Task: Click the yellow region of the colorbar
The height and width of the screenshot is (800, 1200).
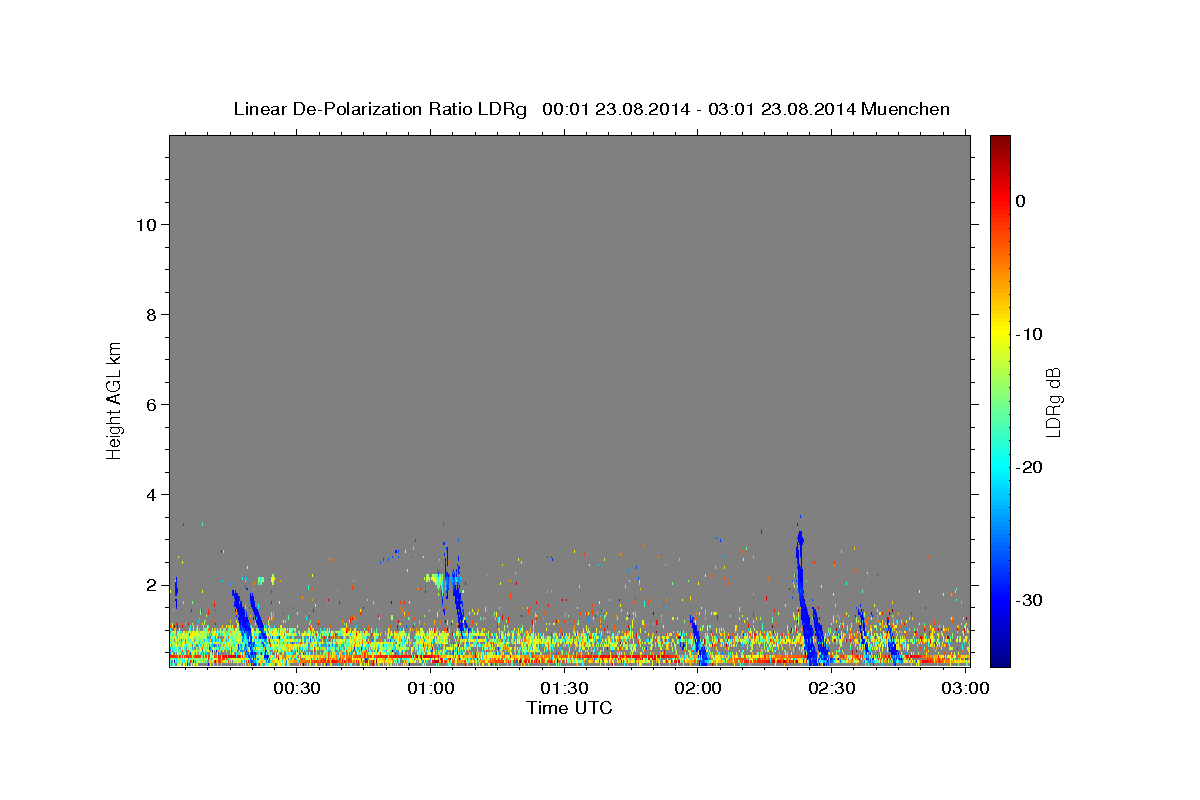Action: [x=1000, y=332]
